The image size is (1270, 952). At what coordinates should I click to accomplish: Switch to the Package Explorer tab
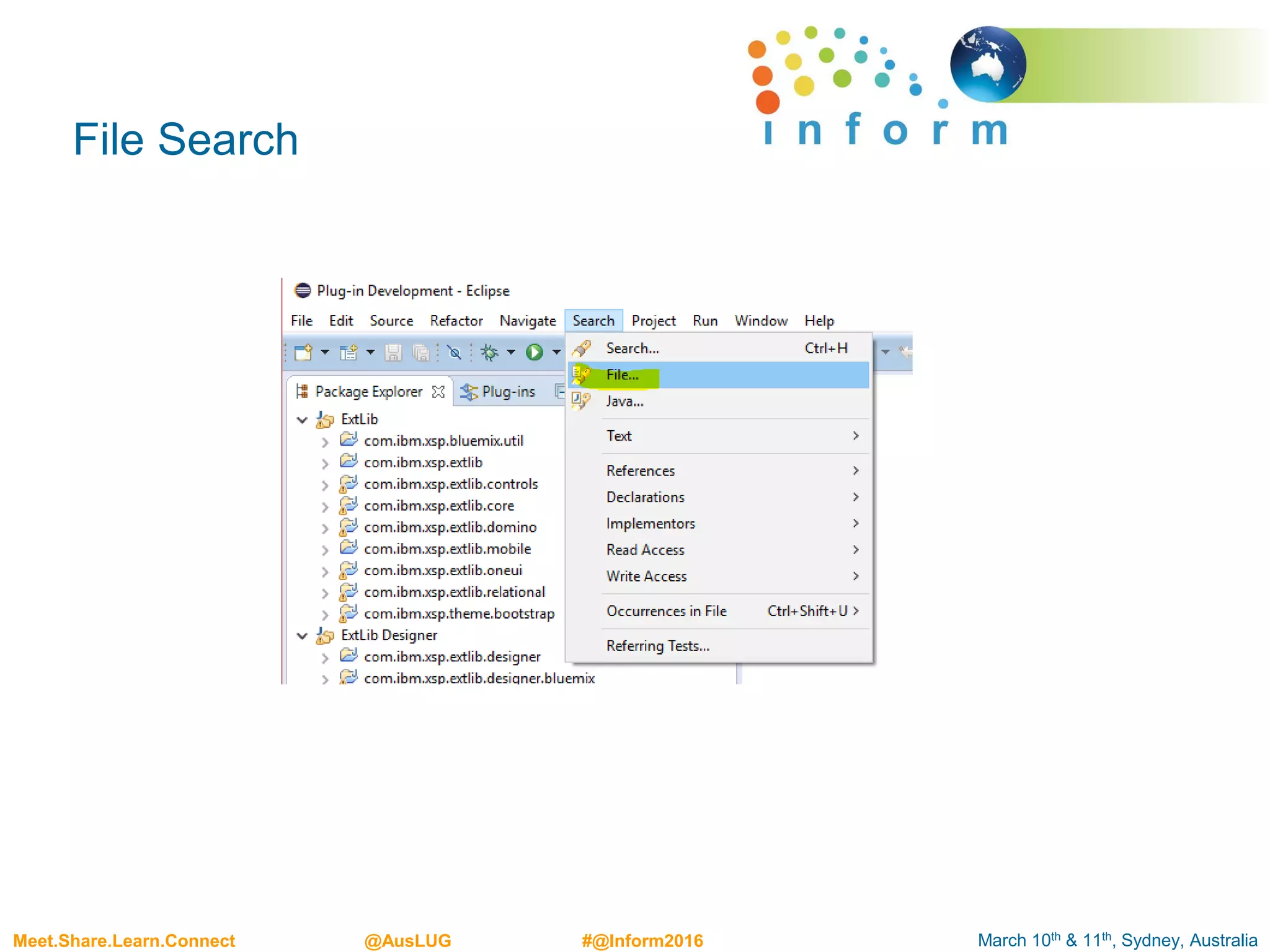[369, 392]
